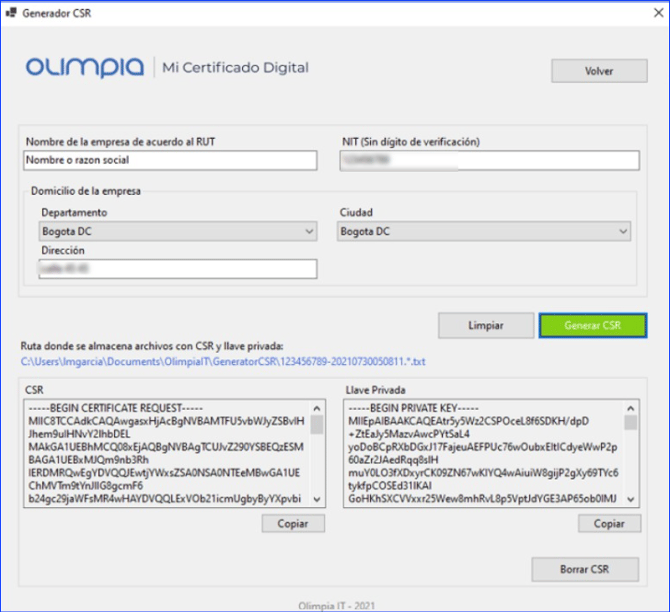Open the stored CSR file path link
The height and width of the screenshot is (612, 670).
[222, 360]
